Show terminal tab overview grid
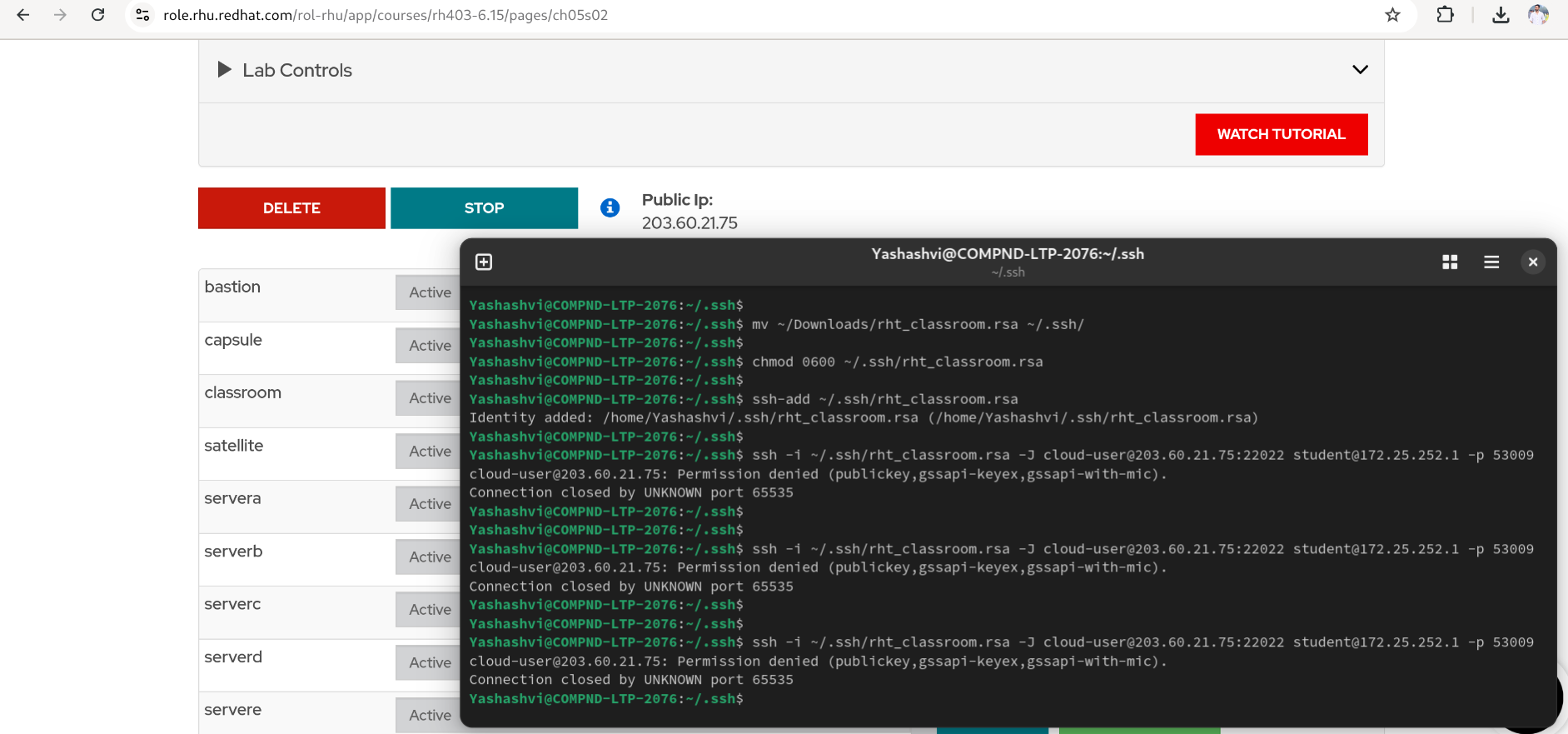The height and width of the screenshot is (734, 1568). coord(1450,262)
